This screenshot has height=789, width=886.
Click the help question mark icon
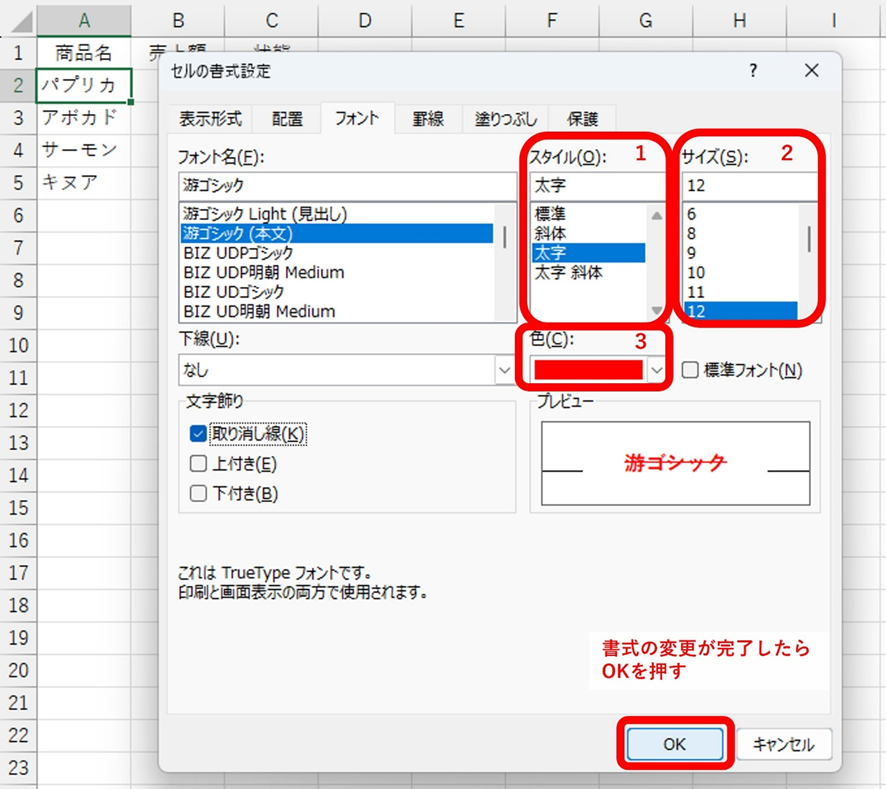click(x=753, y=71)
